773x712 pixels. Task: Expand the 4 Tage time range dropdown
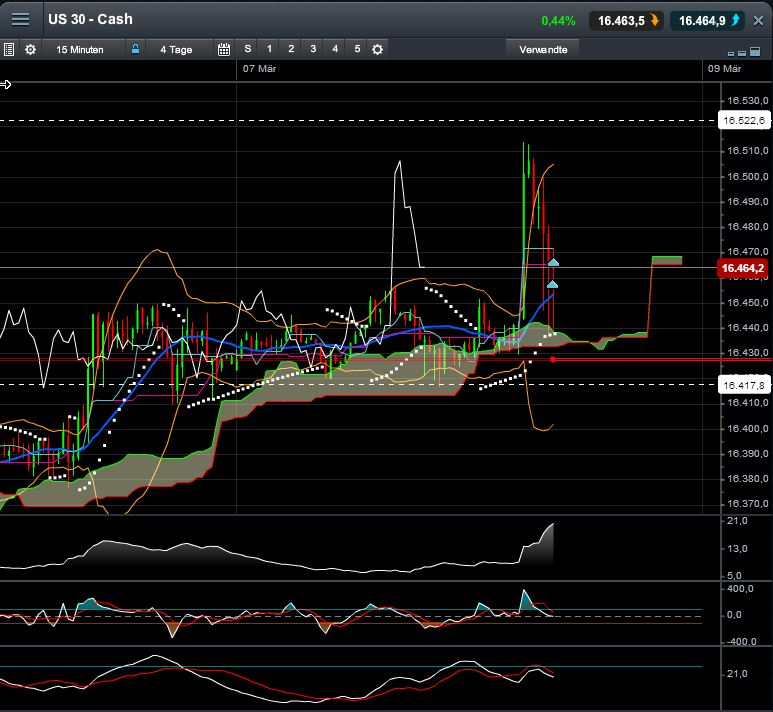coord(176,49)
